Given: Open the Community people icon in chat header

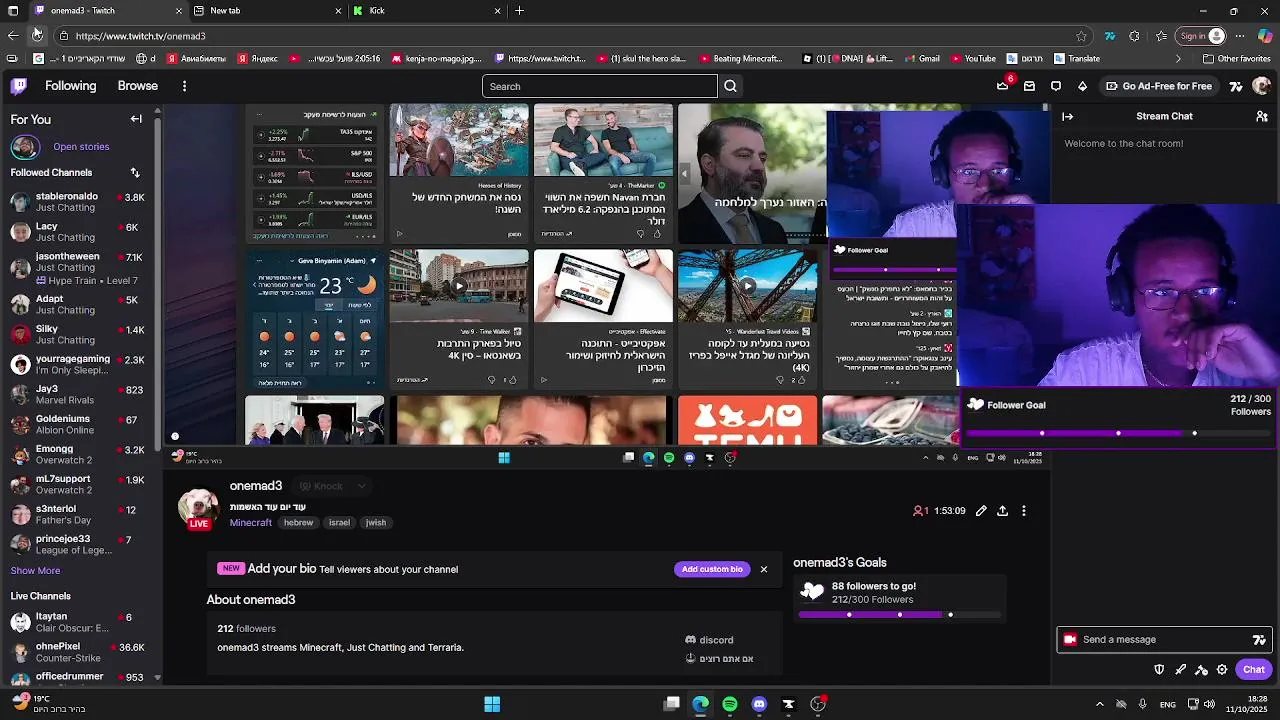Looking at the screenshot, I should click(x=1262, y=116).
